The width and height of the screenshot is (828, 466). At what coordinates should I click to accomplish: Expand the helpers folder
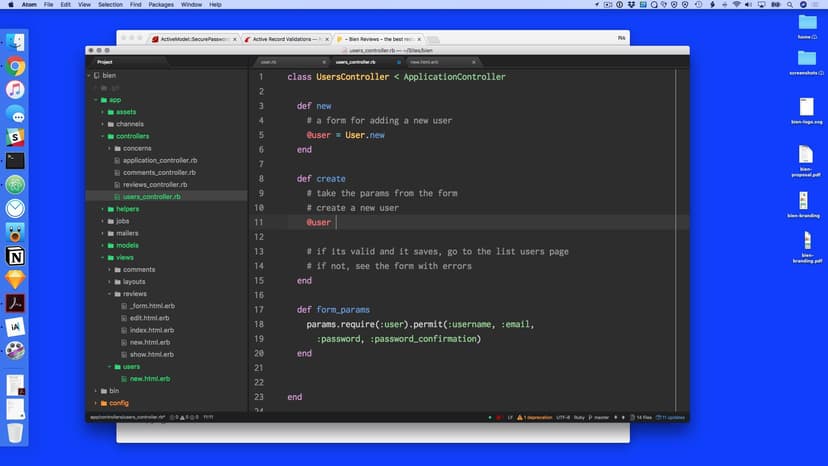[127, 209]
